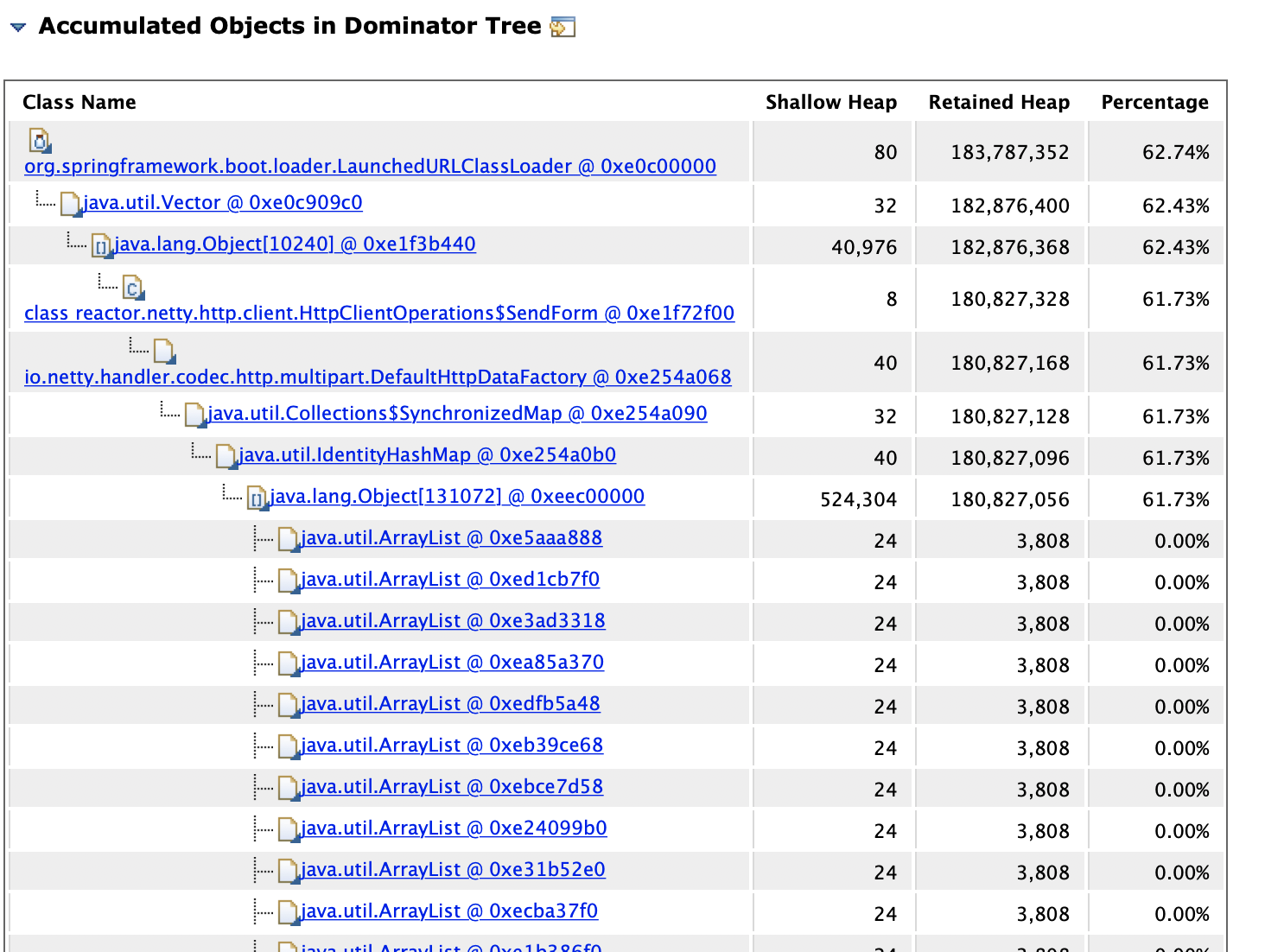Click object icon above DefaultHttpDataFactory
The height and width of the screenshot is (952, 1284).
(164, 351)
